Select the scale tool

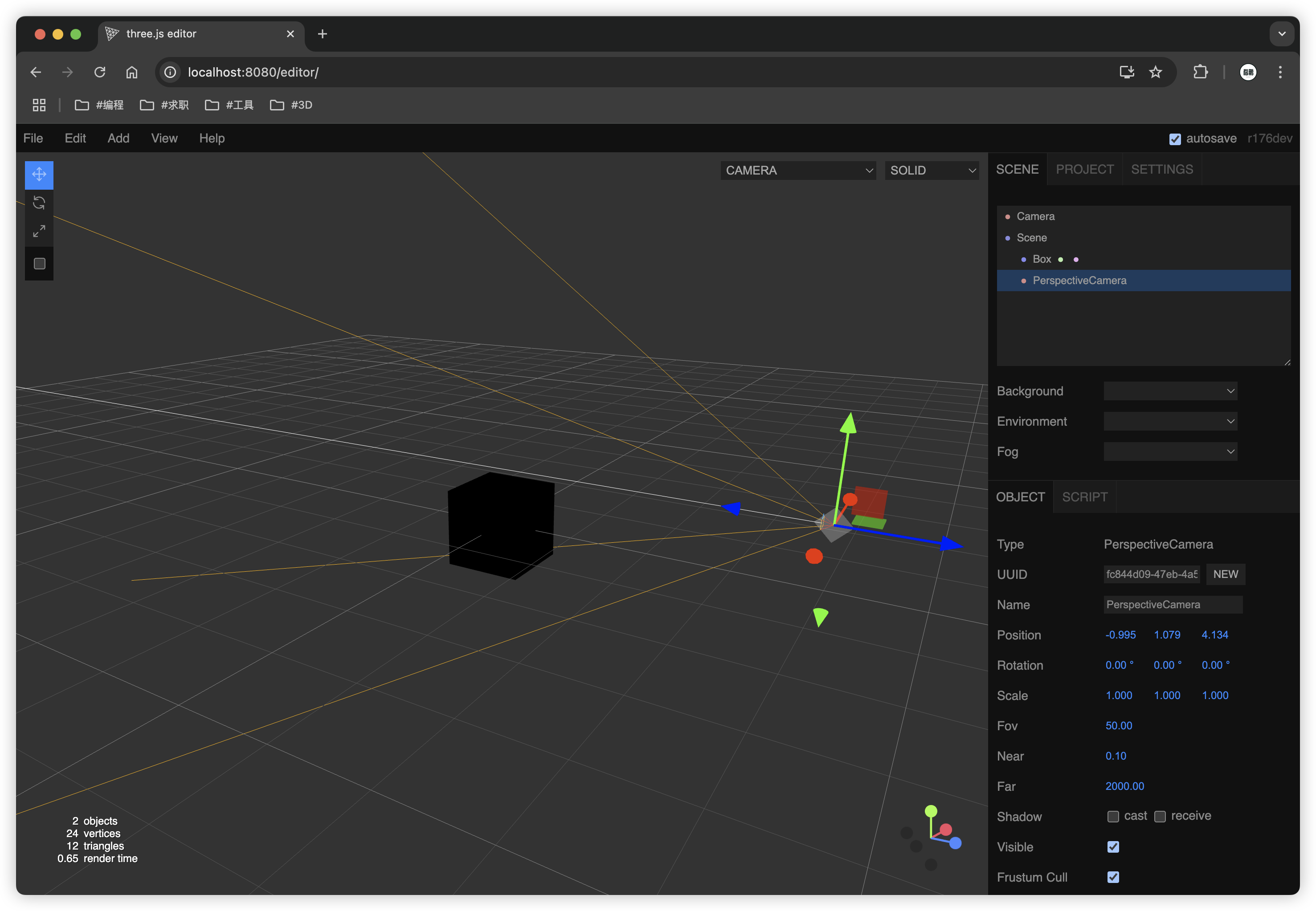pos(39,231)
